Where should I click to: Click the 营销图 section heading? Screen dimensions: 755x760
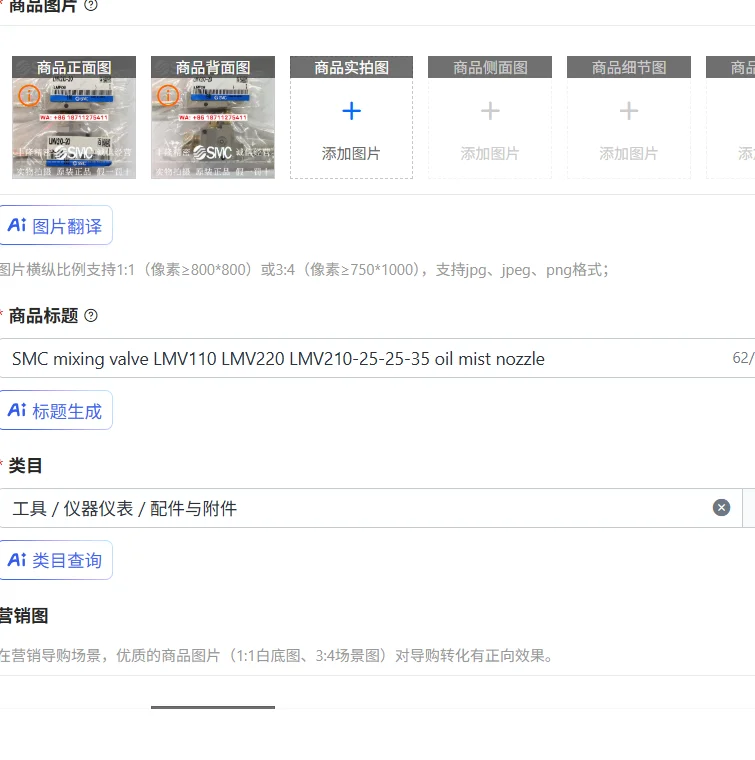click(x=24, y=616)
